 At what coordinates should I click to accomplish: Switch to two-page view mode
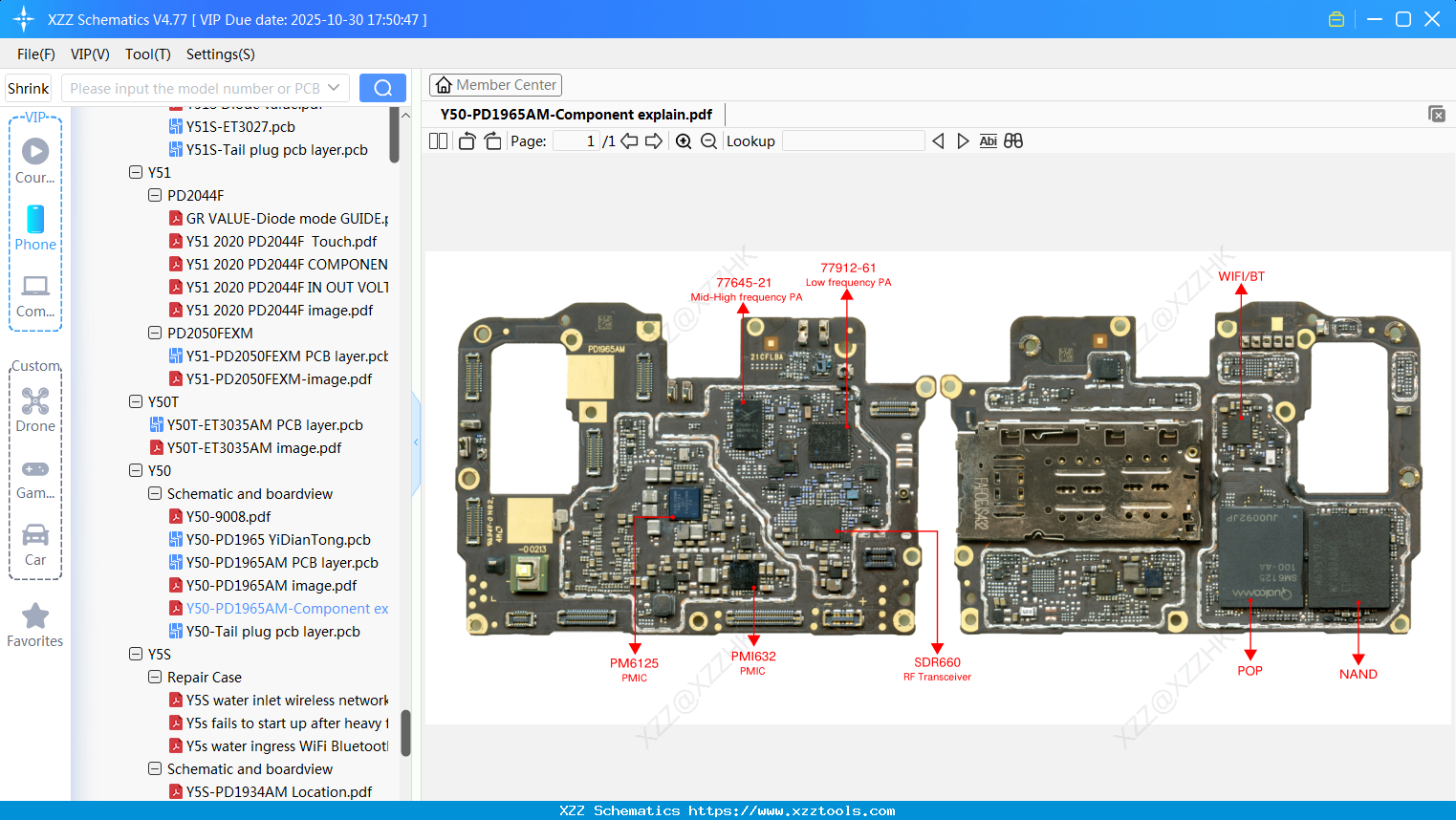click(438, 140)
